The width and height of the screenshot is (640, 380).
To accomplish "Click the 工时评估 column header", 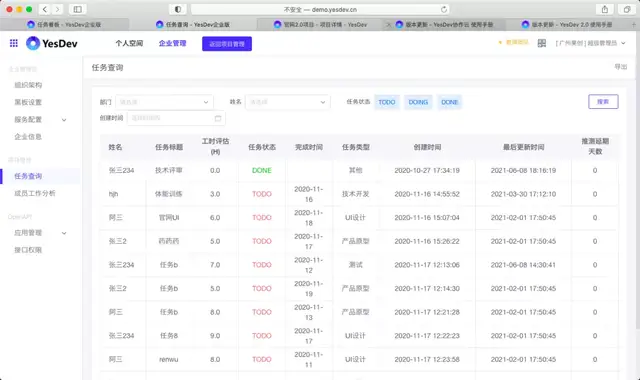I will 215,146.
